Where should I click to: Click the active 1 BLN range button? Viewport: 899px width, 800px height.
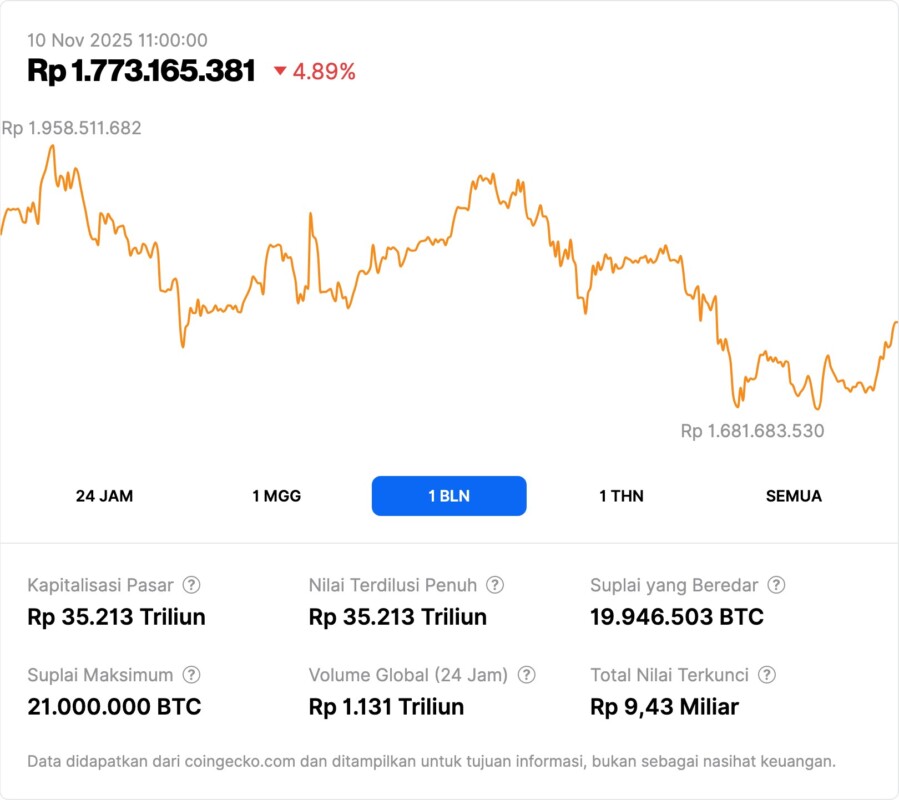[x=448, y=495]
